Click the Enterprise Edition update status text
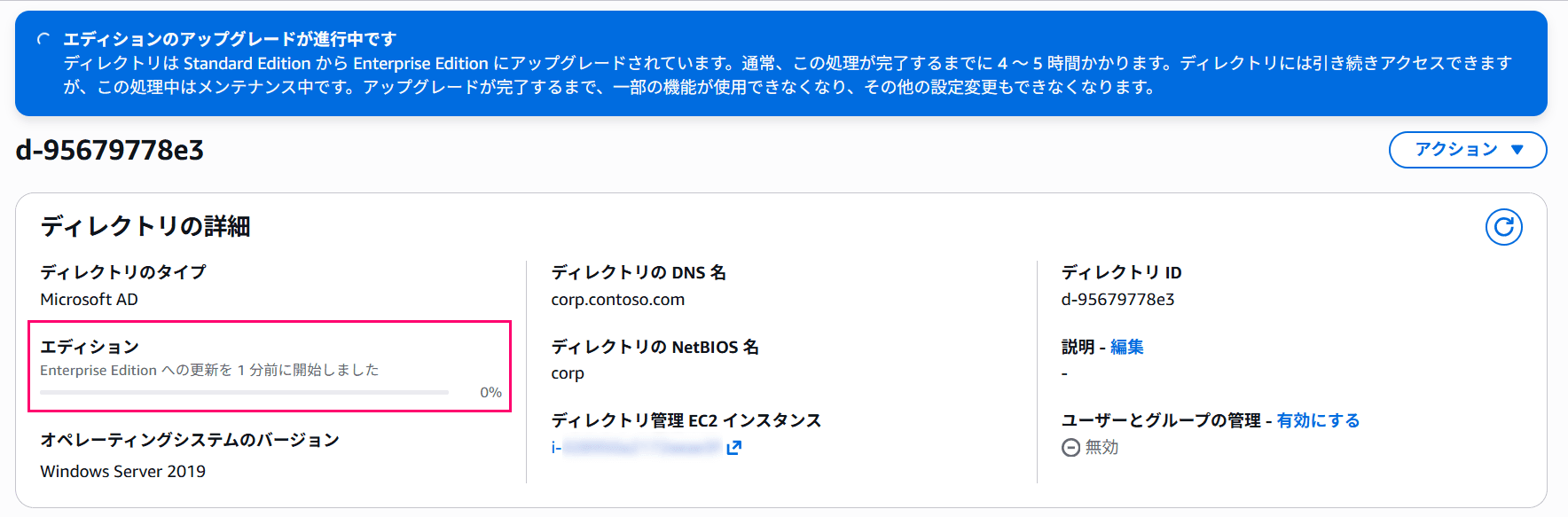 point(209,370)
